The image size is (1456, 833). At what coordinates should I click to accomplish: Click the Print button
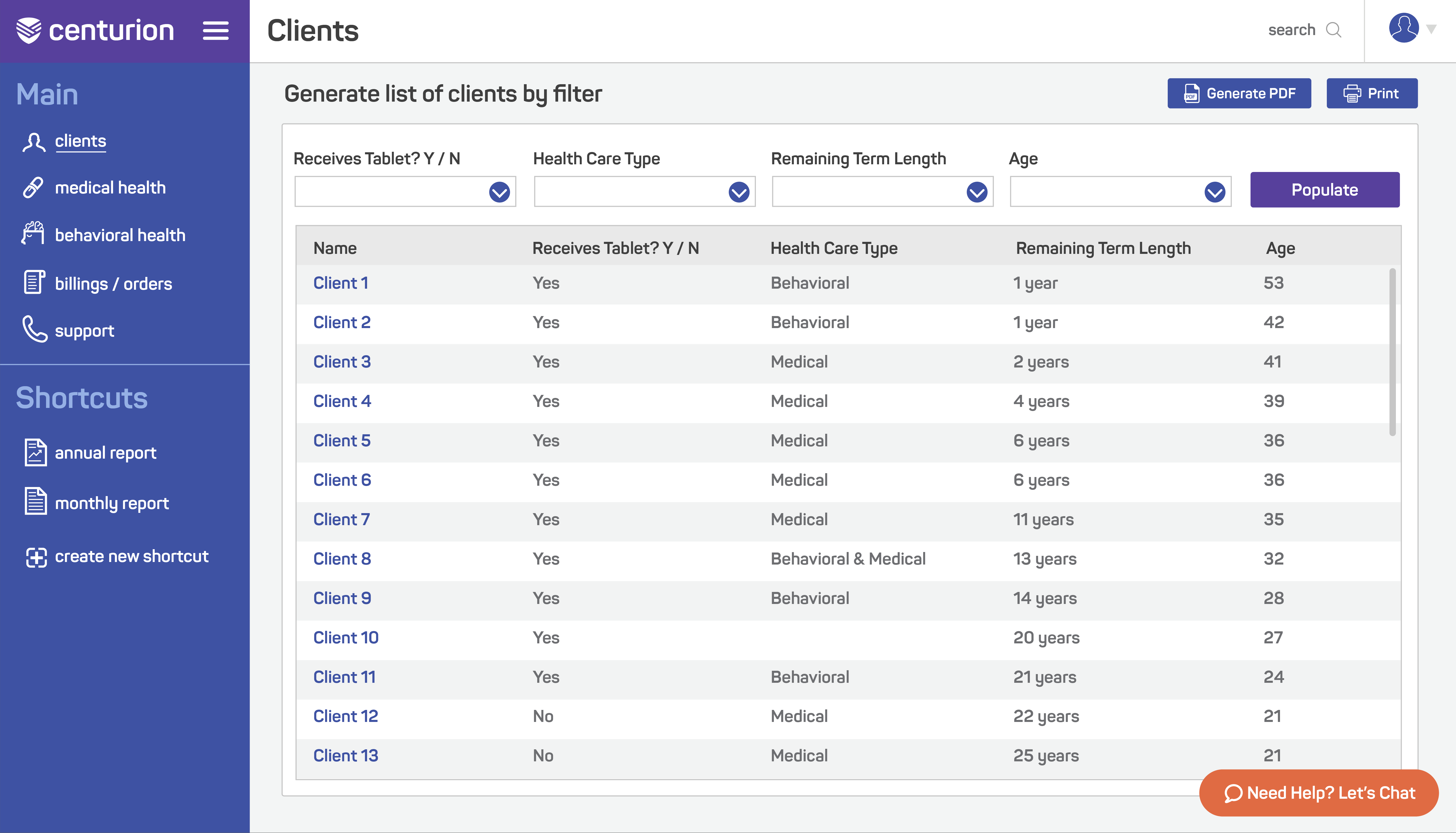coord(1371,93)
